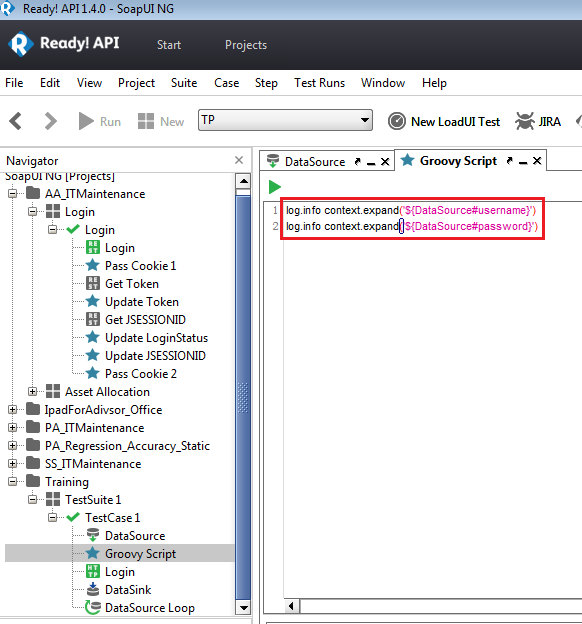The image size is (582, 624).
Task: Switch to the Projects view
Action: pyautogui.click(x=246, y=45)
